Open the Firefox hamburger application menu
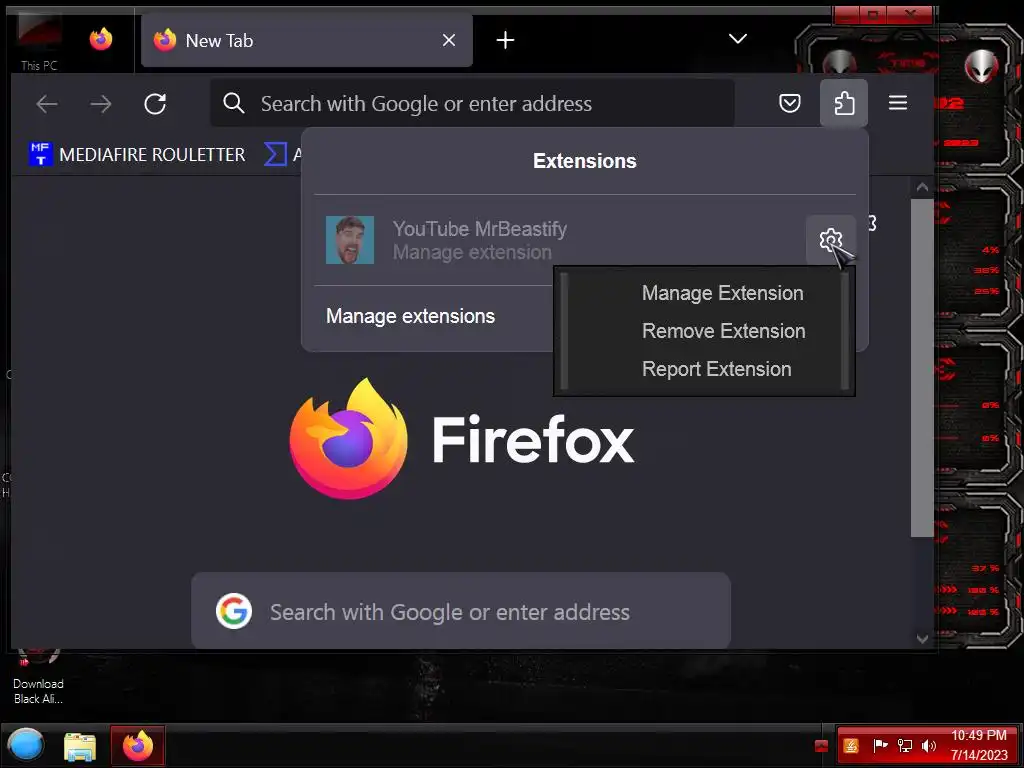Viewport: 1024px width, 768px height. pyautogui.click(x=898, y=103)
